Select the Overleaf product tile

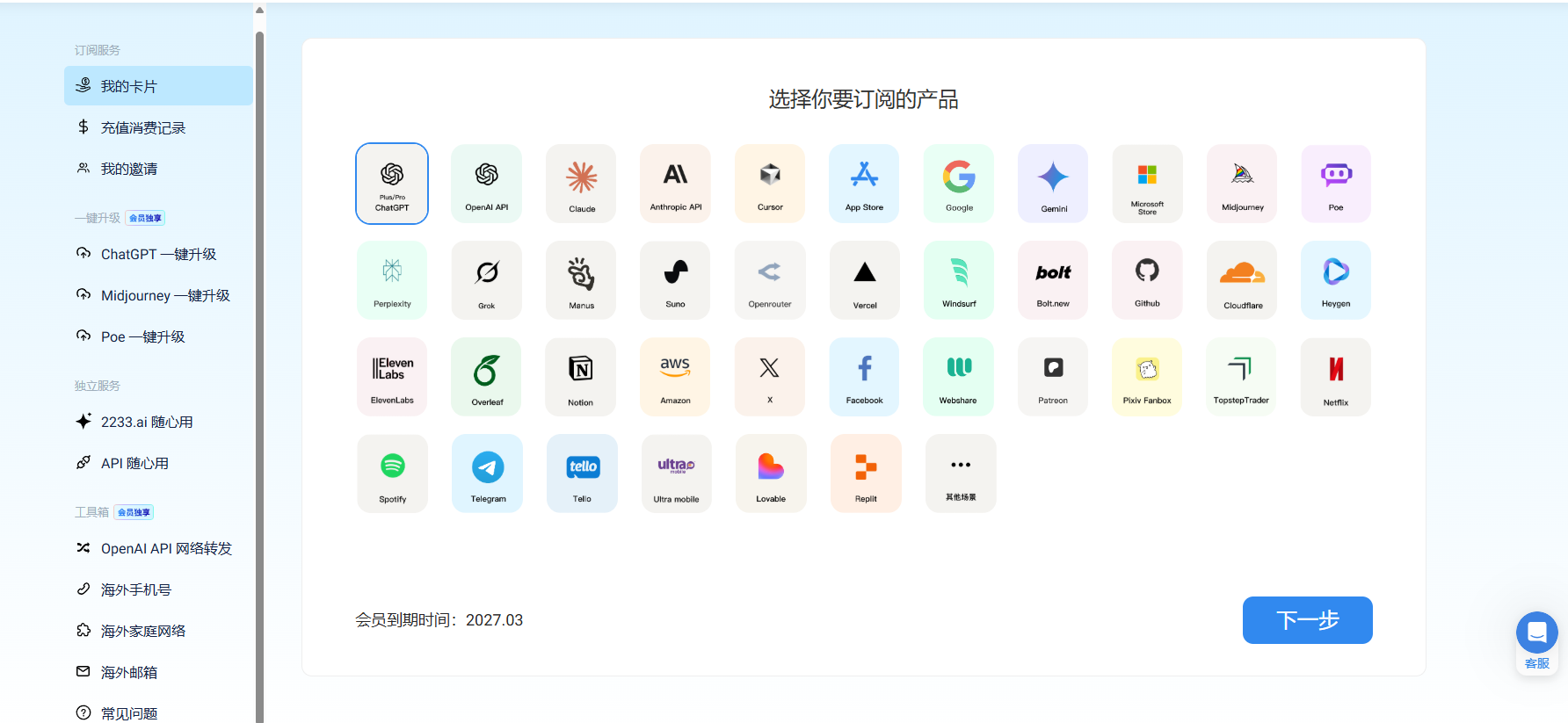point(487,377)
